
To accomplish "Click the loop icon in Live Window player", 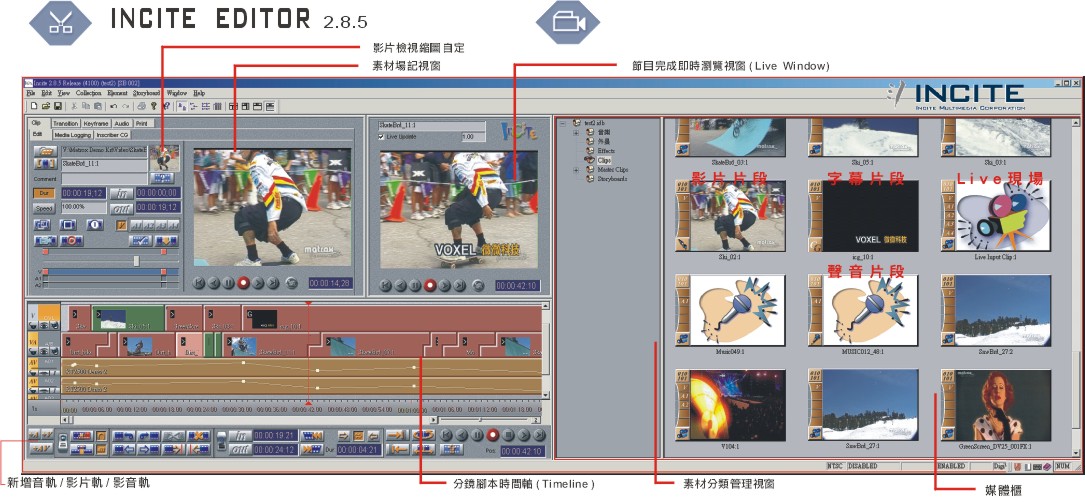I will [477, 284].
